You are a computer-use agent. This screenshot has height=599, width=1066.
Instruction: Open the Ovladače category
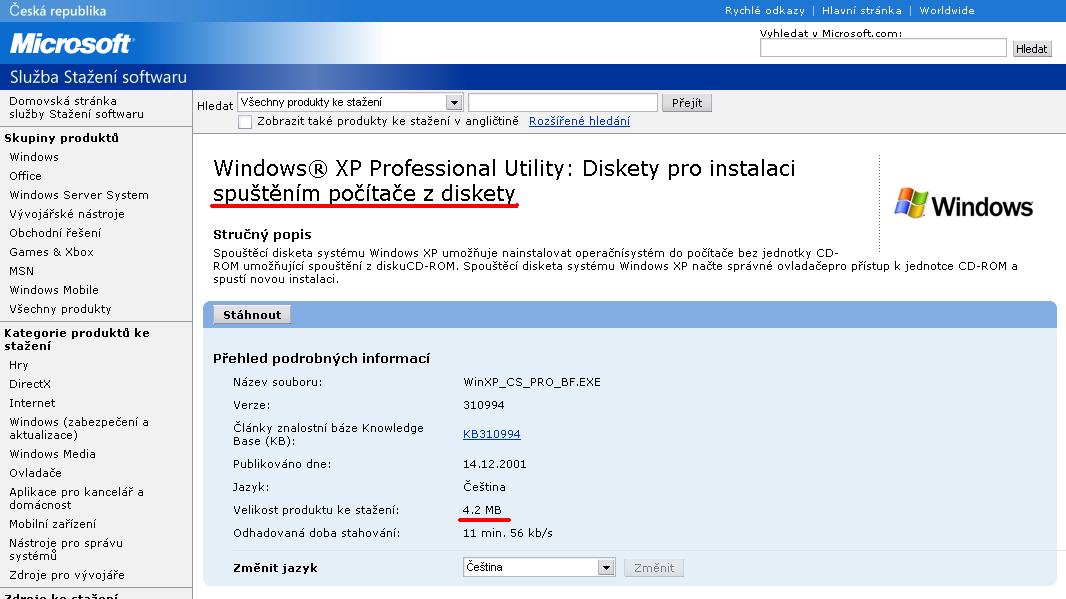[x=35, y=473]
